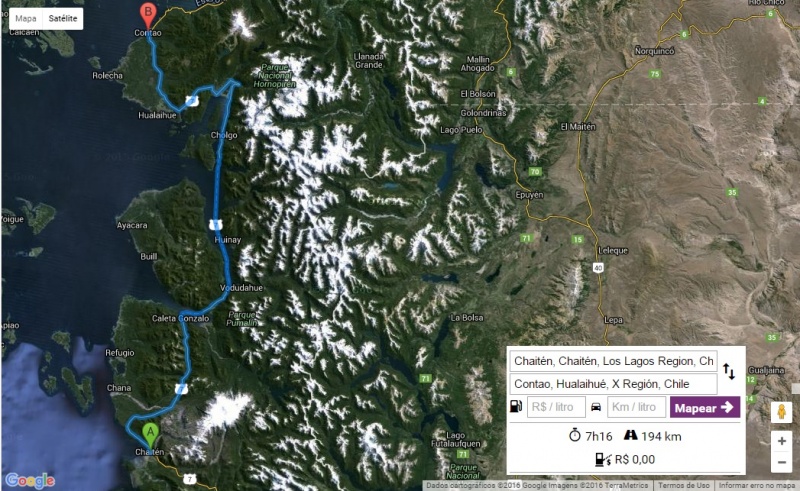The image size is (800, 491).
Task: Click the R$ / litro price field
Action: [556, 407]
